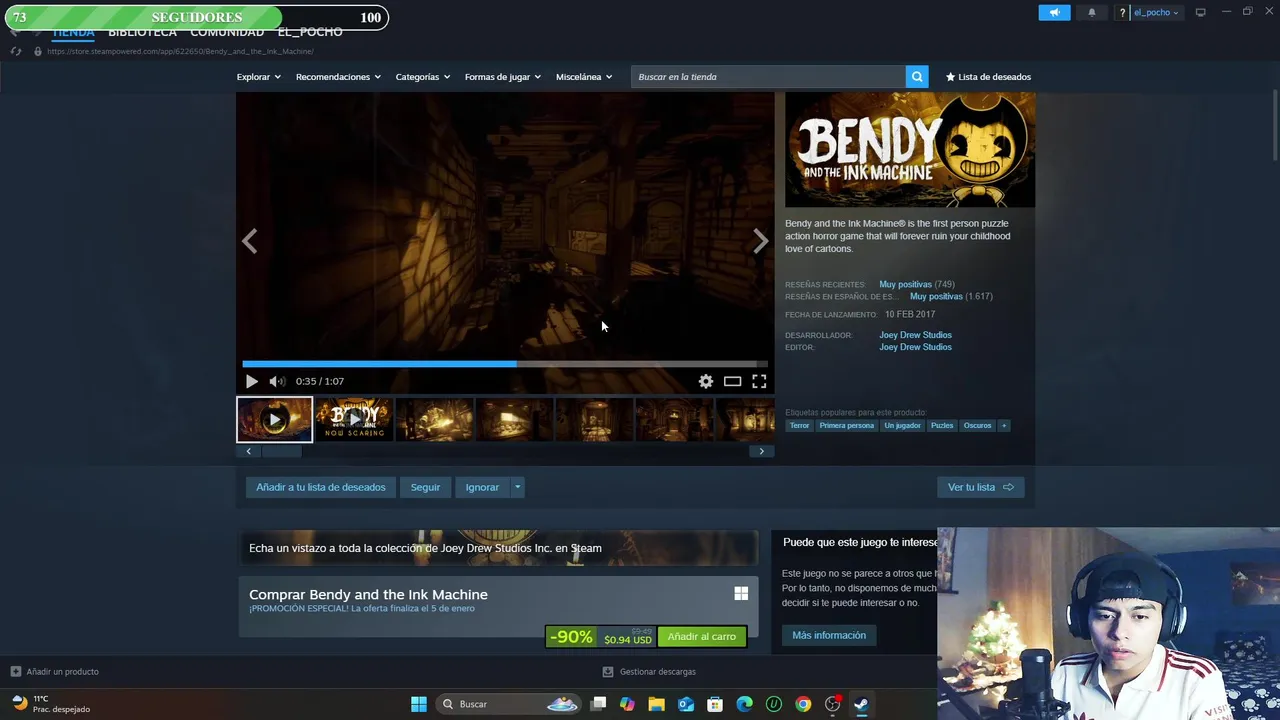Screen dimensions: 1280x720
Task: Select the third screenshot thumbnail
Action: click(434, 420)
